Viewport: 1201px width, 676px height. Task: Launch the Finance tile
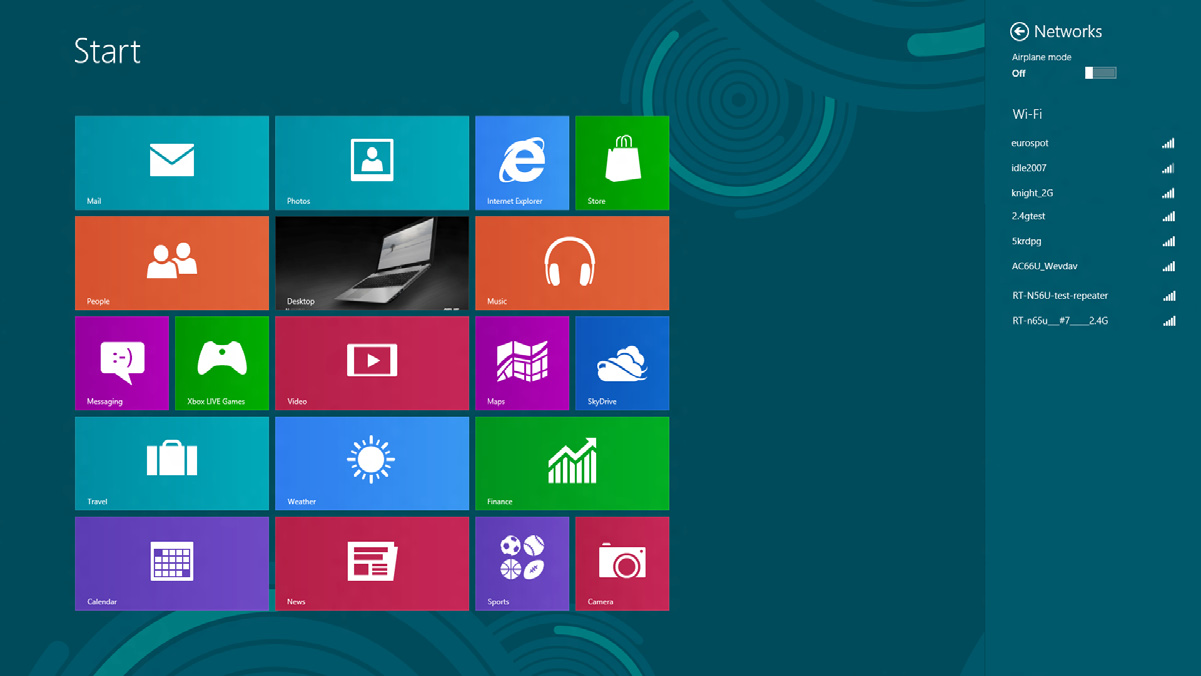point(572,464)
